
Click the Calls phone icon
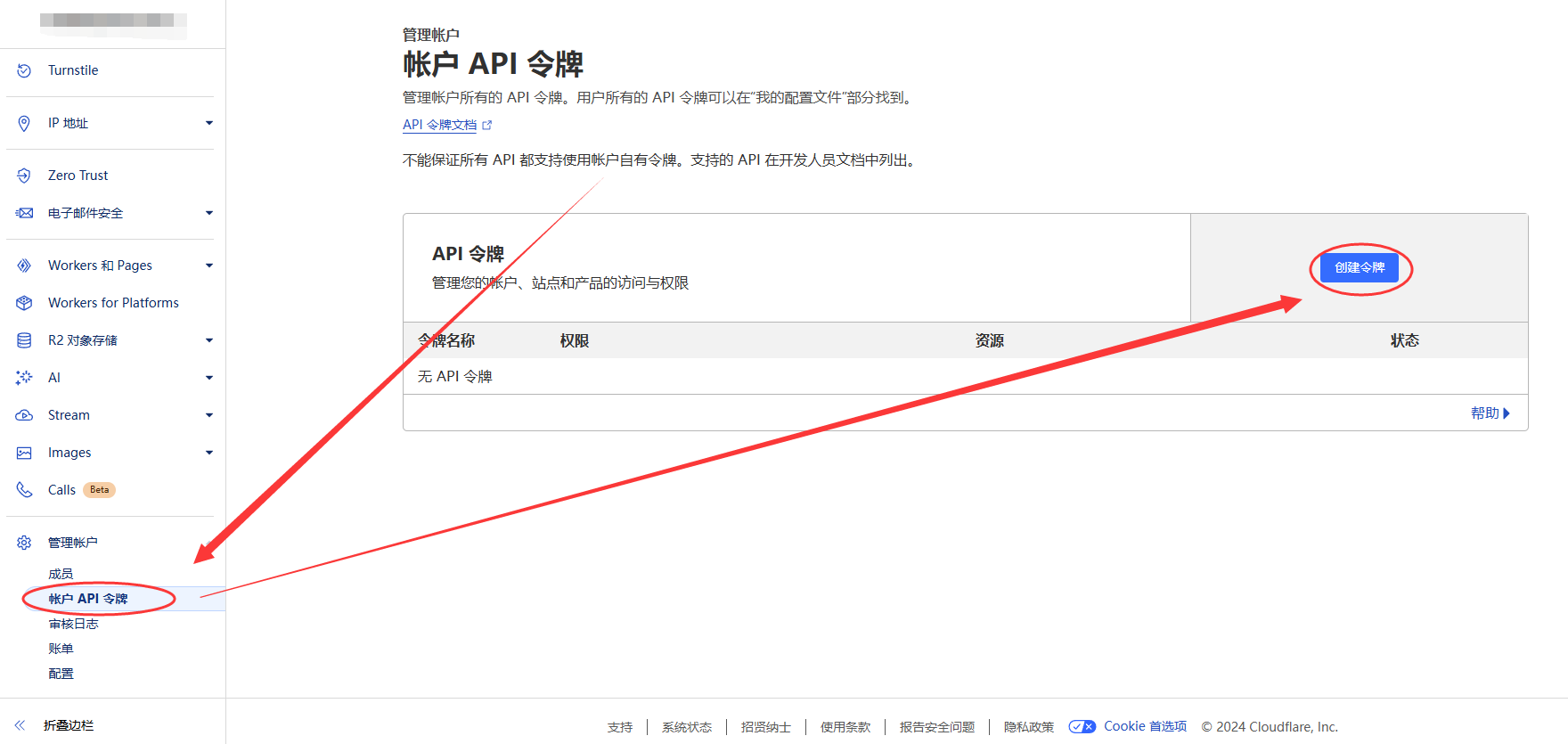[x=24, y=490]
